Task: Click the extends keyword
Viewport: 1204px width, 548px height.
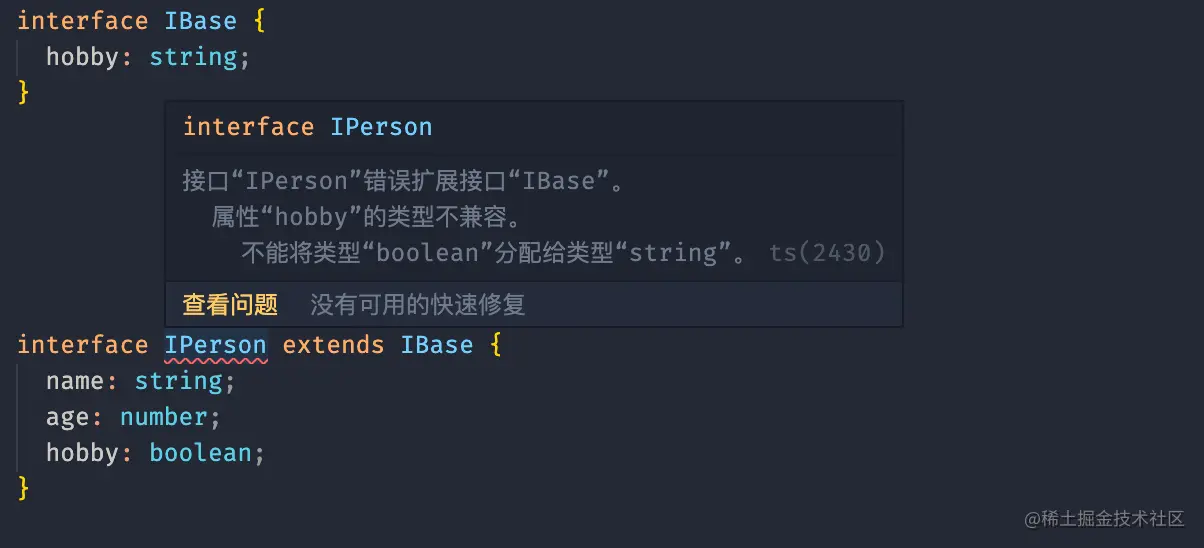Action: click(333, 345)
